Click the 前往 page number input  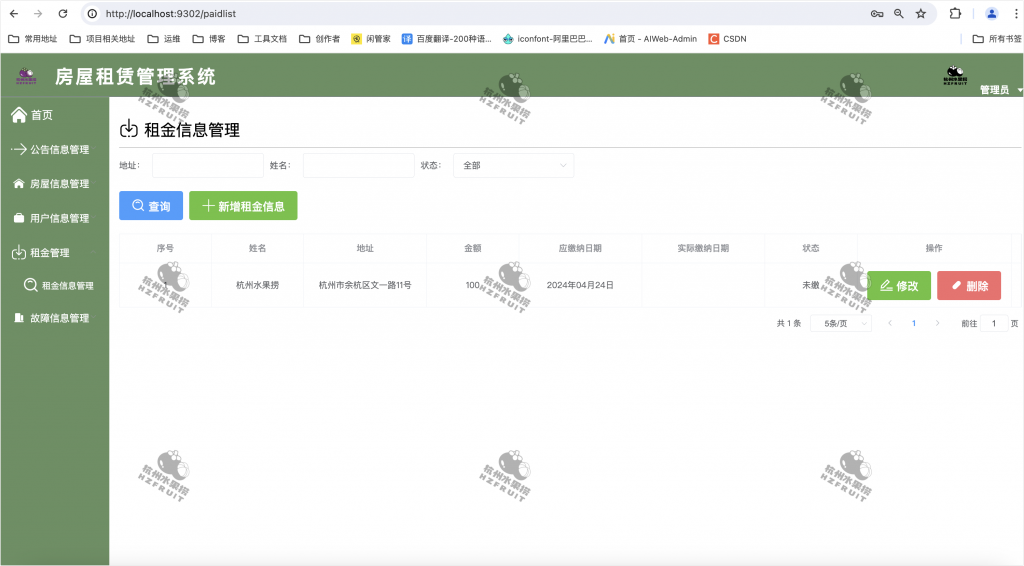(994, 324)
